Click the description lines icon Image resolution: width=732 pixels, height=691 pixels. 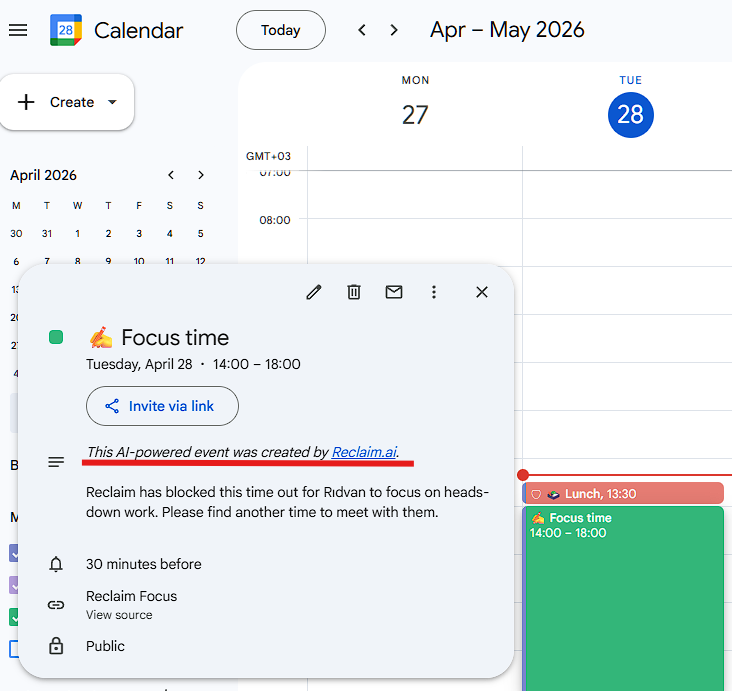(x=56, y=462)
